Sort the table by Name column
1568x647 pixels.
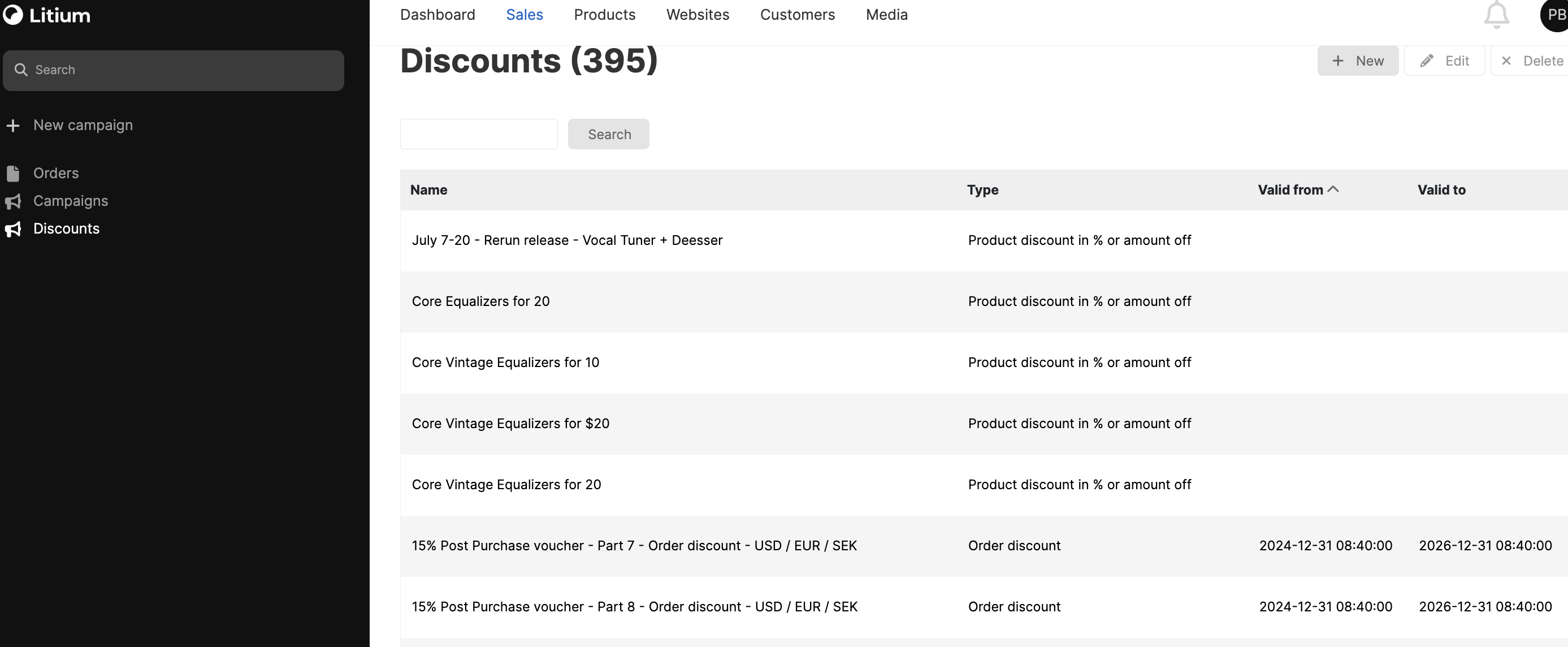(x=428, y=190)
